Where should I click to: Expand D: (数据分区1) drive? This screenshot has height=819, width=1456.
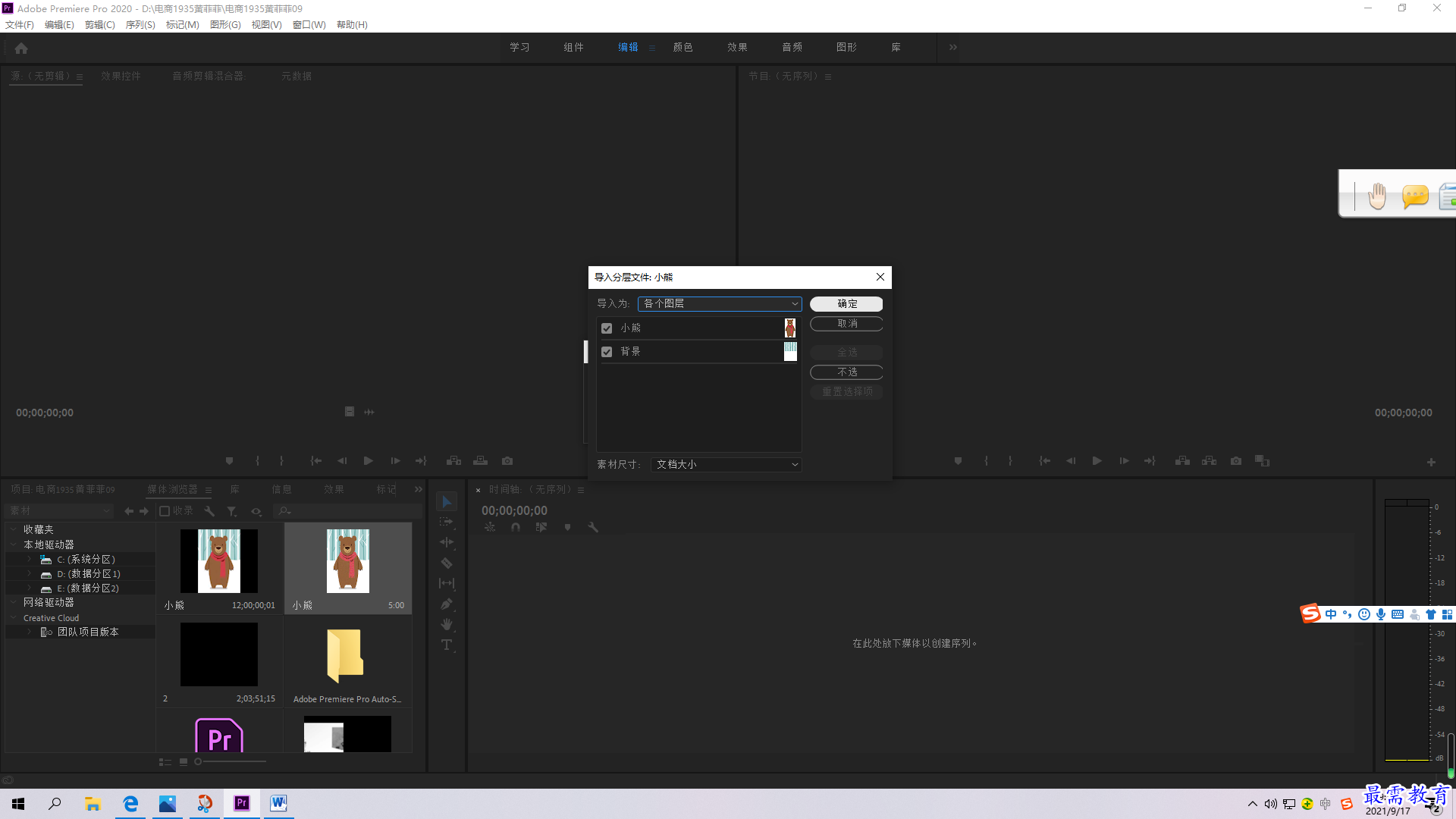coord(30,573)
